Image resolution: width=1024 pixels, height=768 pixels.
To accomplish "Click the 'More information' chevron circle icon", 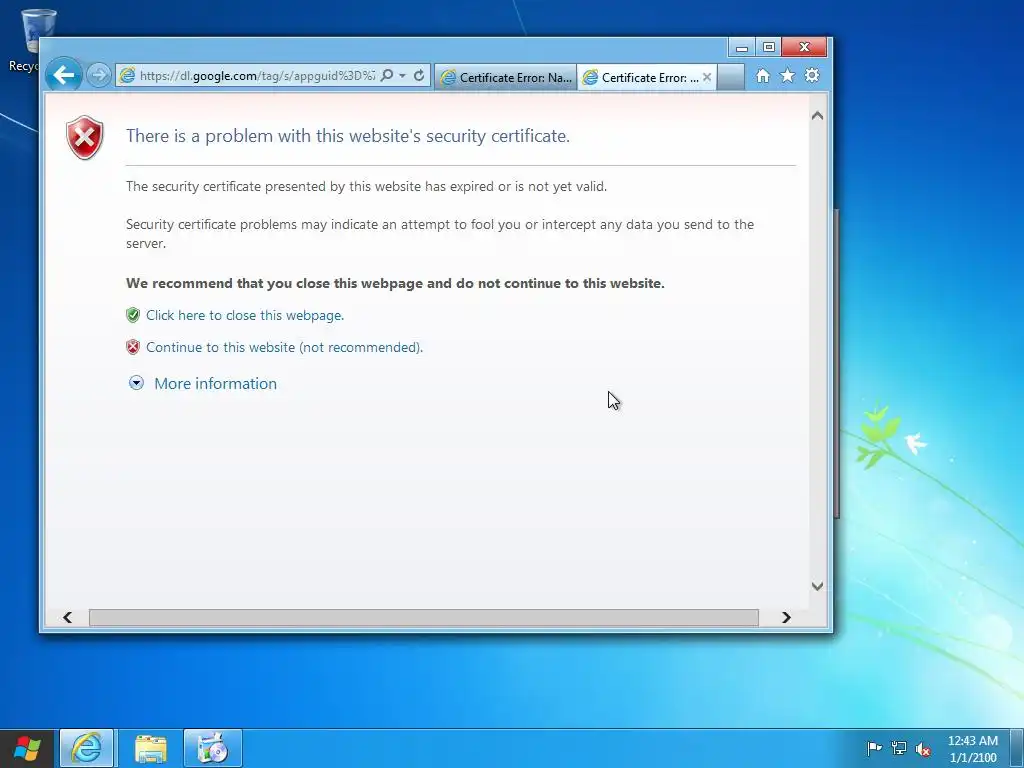I will [136, 383].
